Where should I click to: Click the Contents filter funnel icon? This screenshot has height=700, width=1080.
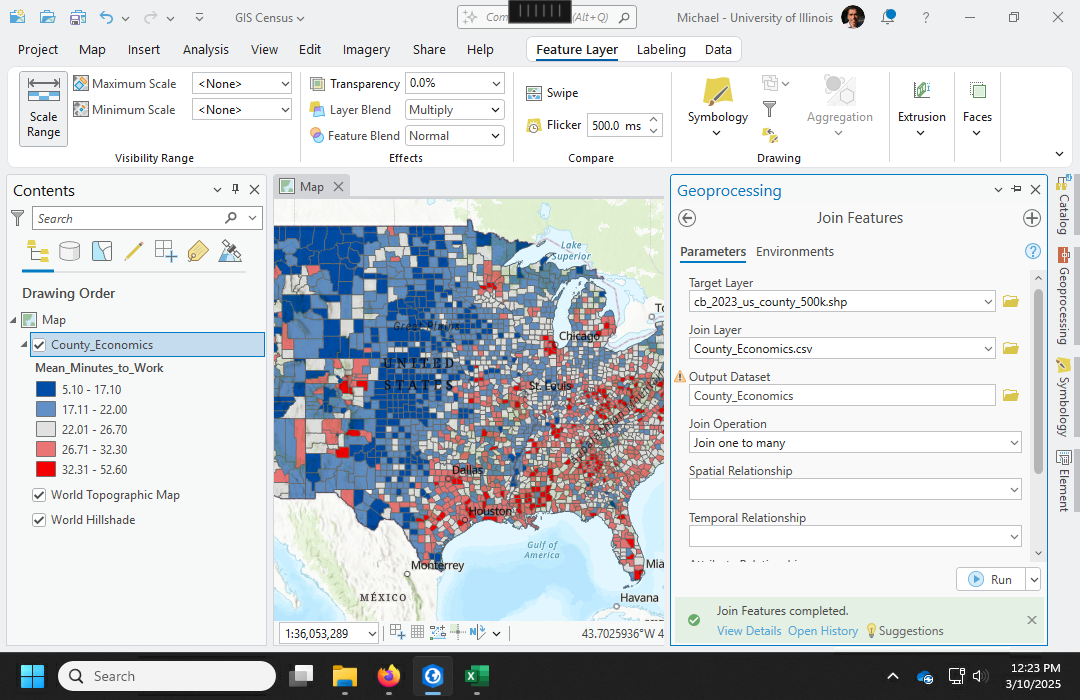pos(18,218)
